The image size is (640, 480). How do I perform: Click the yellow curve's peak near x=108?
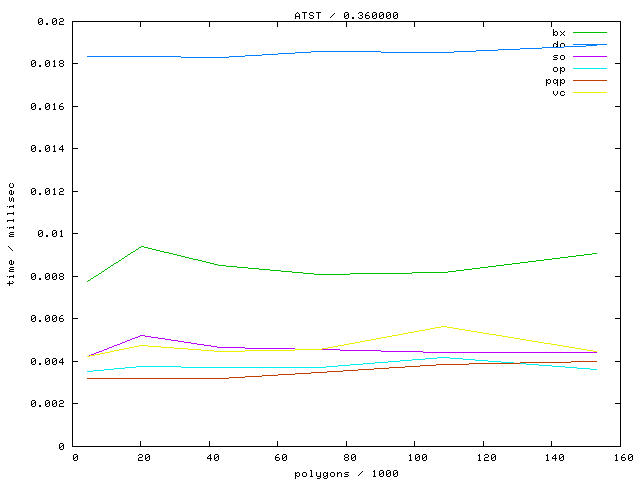coord(442,326)
